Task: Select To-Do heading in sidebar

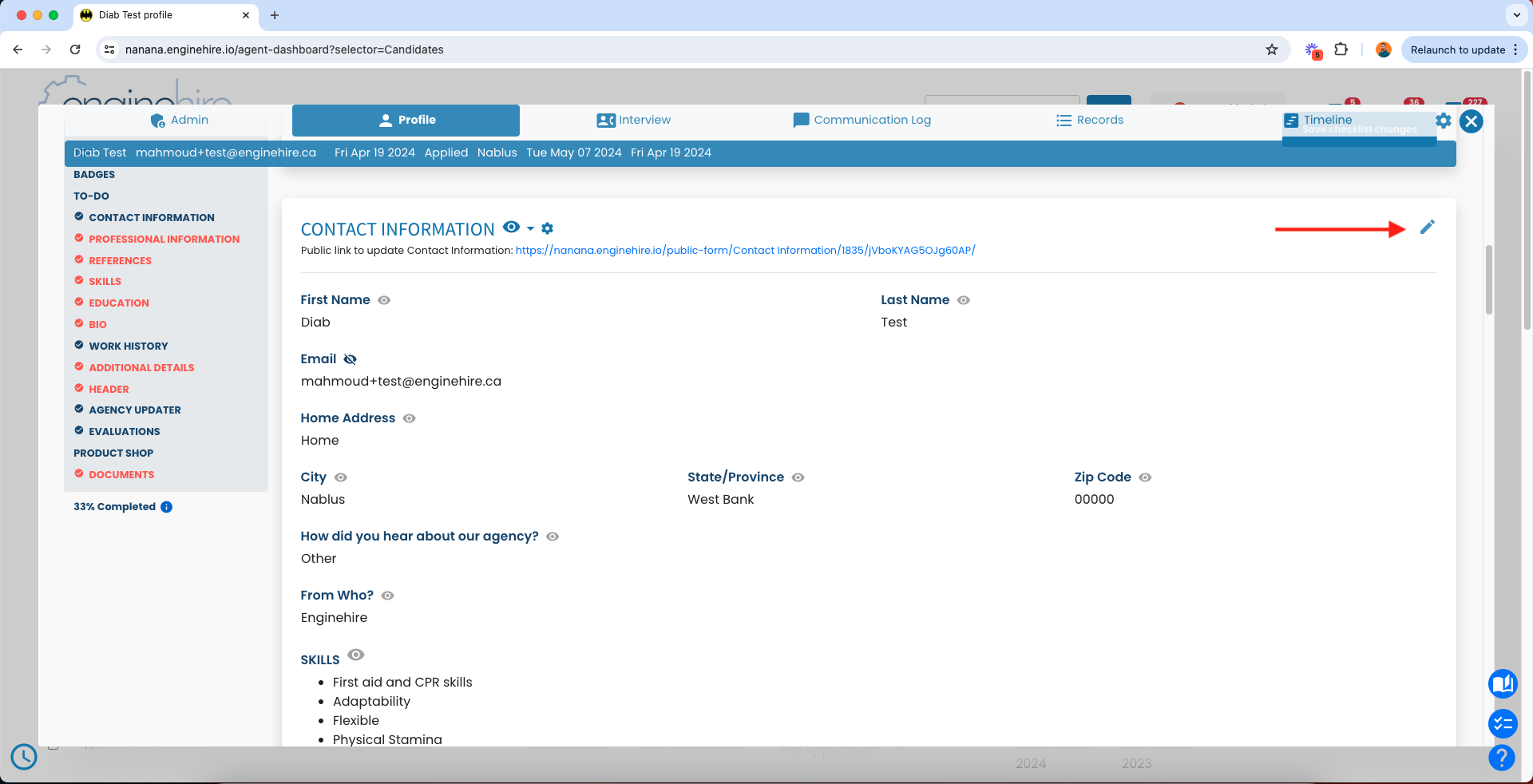Action: pos(91,196)
